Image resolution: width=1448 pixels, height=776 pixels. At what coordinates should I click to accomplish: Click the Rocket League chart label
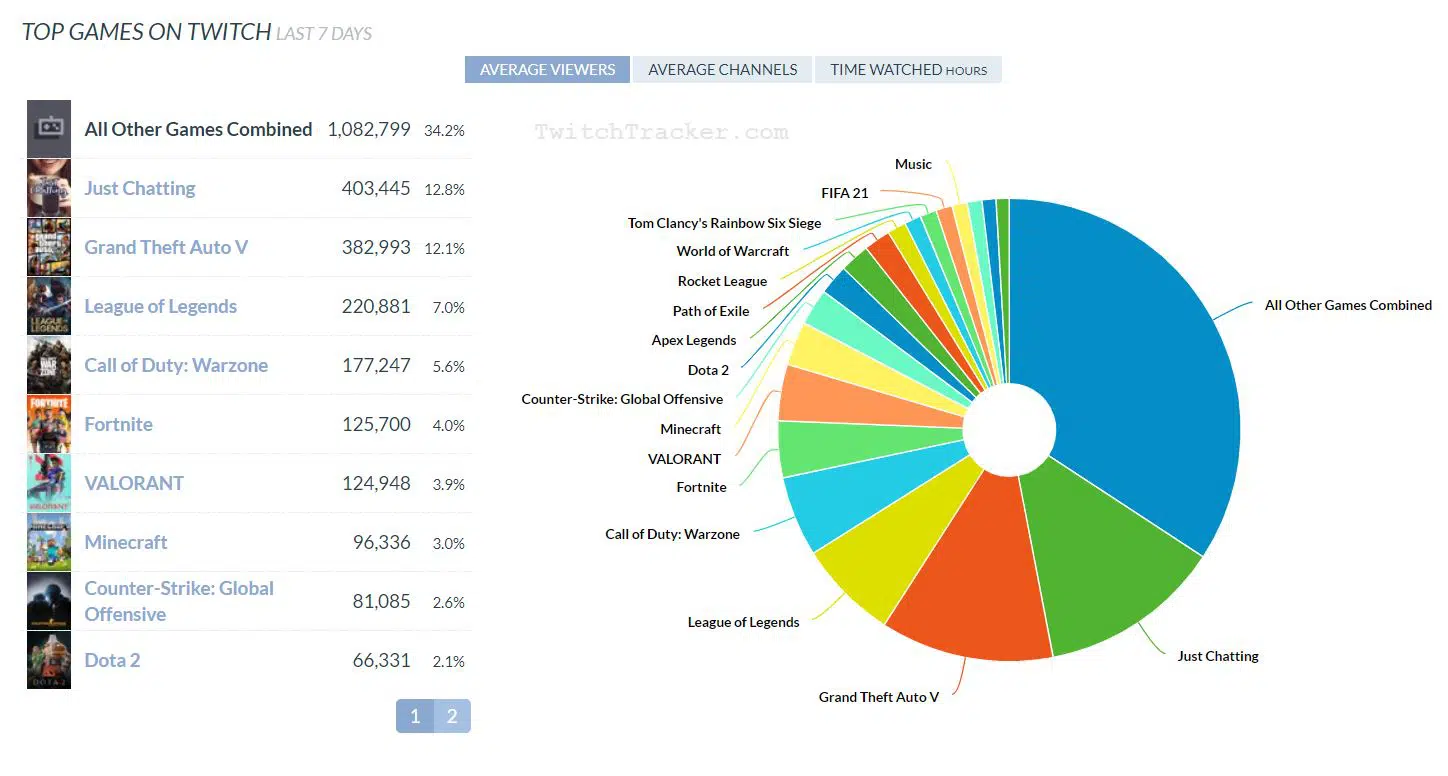tap(722, 281)
